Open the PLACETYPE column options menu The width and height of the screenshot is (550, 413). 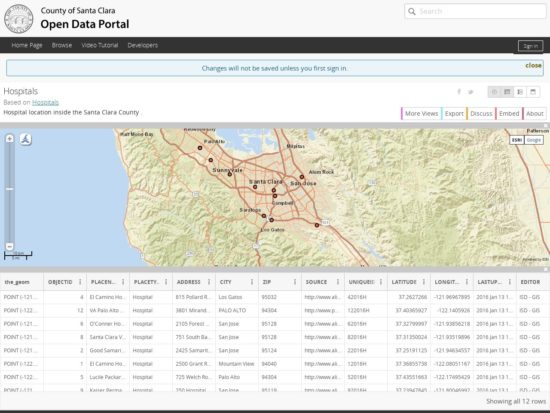pos(166,282)
